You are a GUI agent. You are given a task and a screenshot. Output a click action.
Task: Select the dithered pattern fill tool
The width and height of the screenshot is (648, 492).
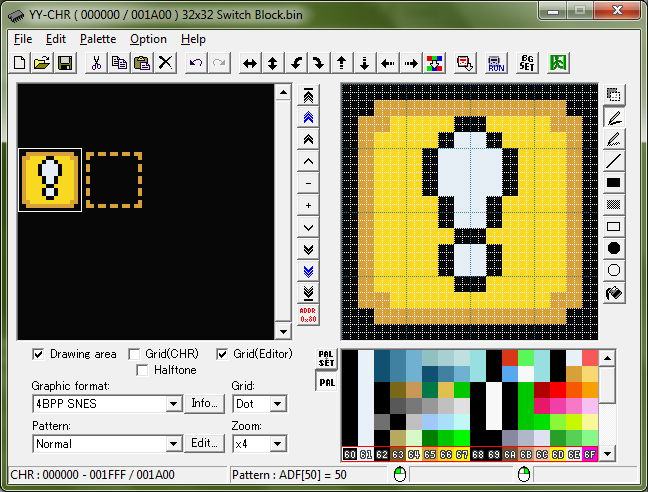614,204
